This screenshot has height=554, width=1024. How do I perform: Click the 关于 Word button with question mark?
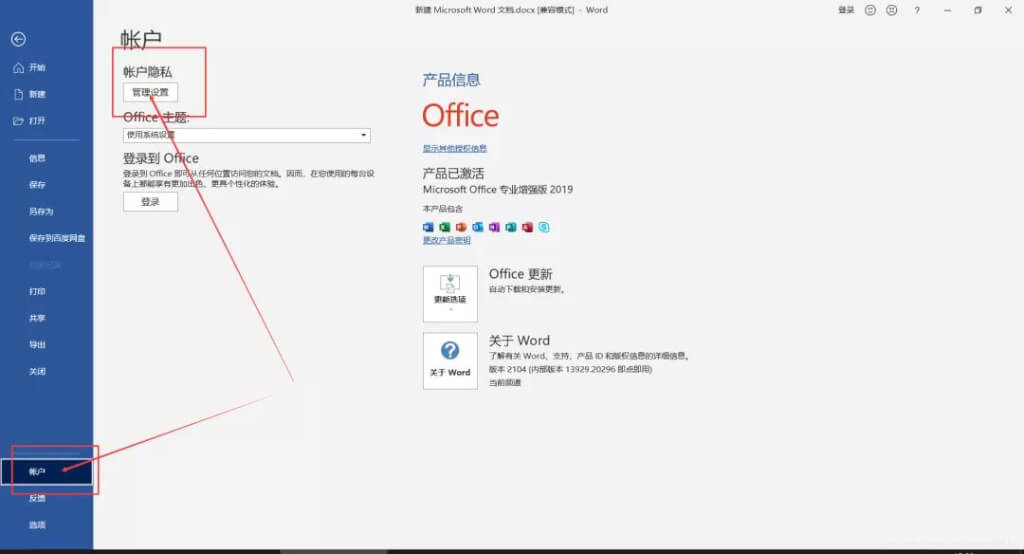pyautogui.click(x=450, y=361)
